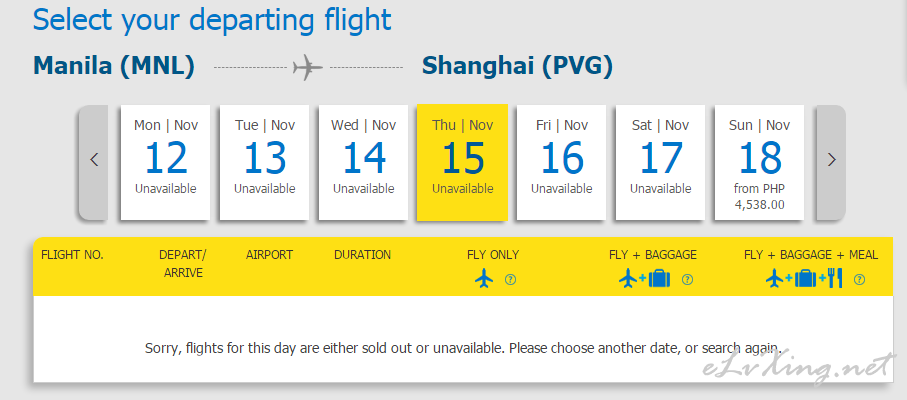Click the next week right arrow
Screen dimensions: 907x400
pyautogui.click(x=831, y=162)
